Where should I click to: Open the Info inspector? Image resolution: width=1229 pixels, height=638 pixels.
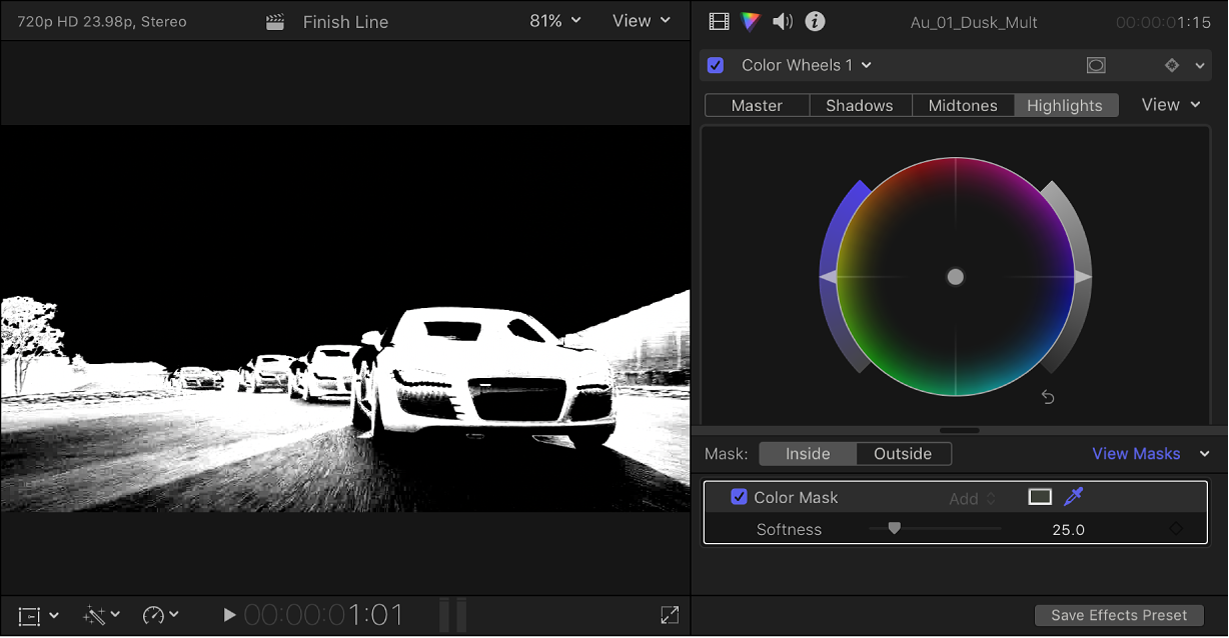pyautogui.click(x=814, y=21)
